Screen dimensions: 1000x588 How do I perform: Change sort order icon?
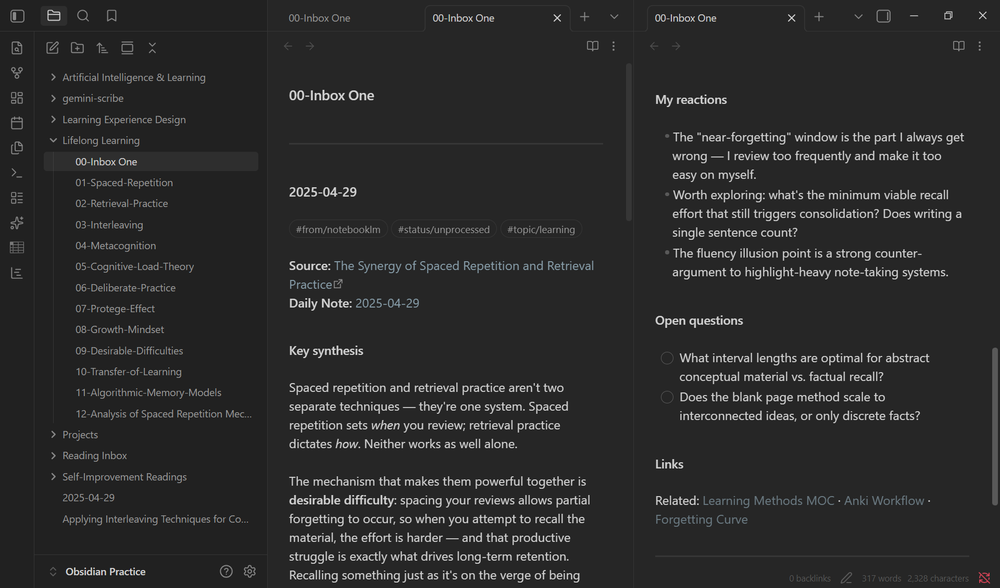coord(102,48)
